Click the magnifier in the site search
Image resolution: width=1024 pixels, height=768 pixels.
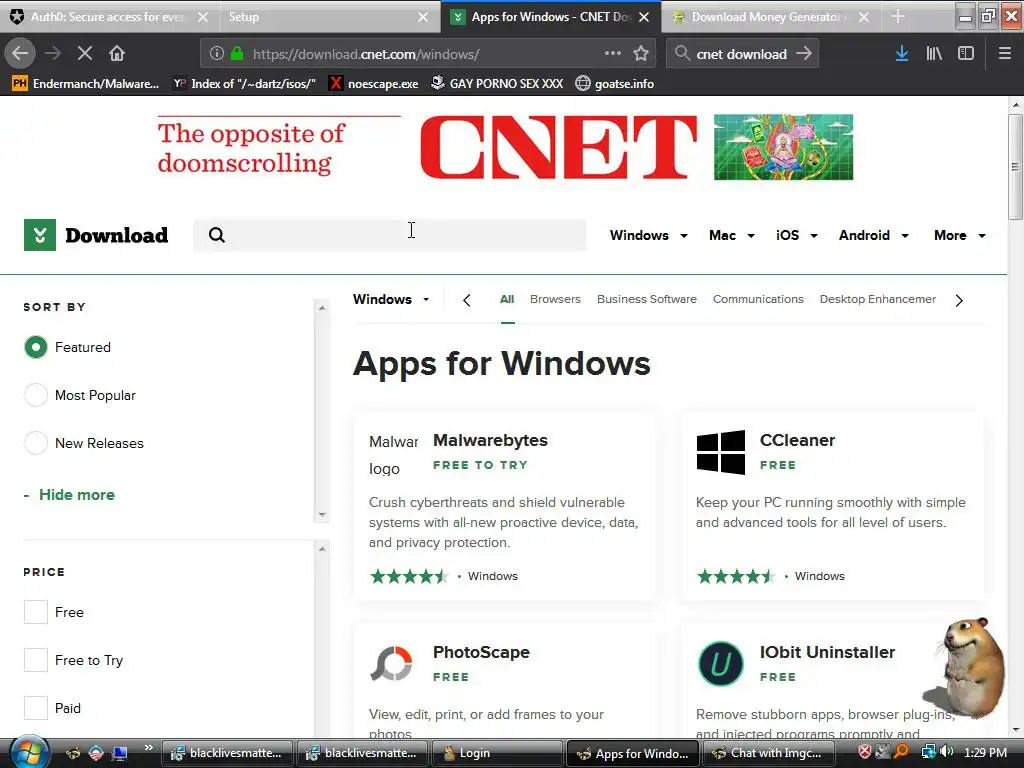(x=217, y=235)
